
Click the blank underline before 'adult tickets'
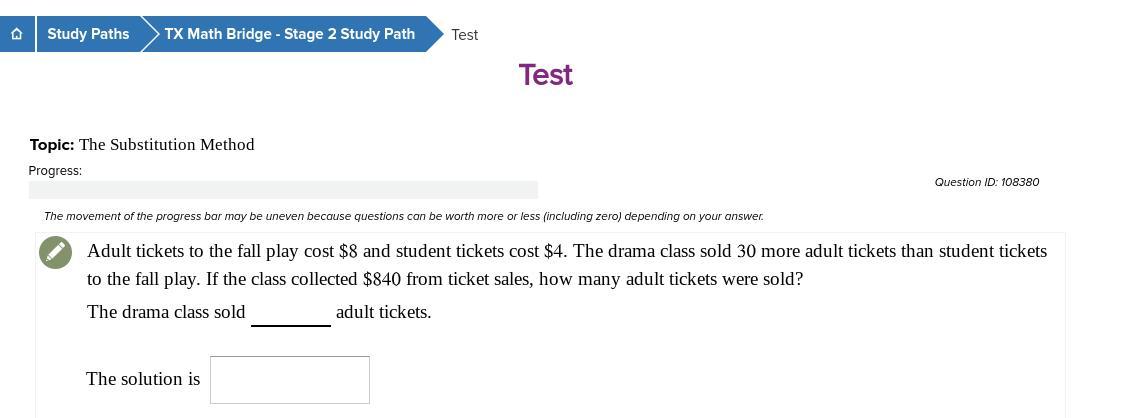291,314
